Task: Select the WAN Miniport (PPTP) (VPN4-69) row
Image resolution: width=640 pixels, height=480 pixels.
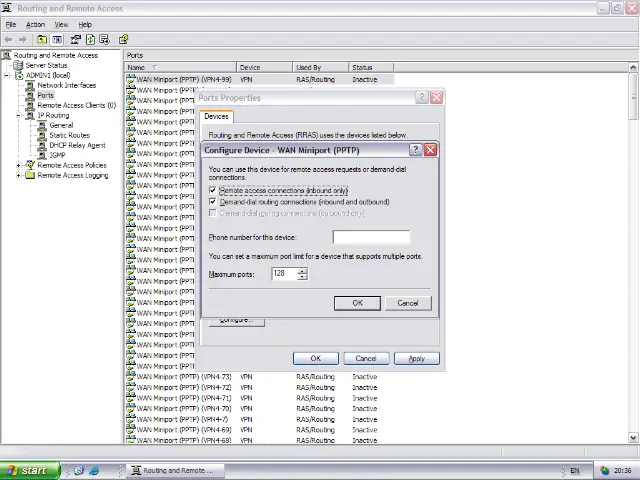Action: coord(259,430)
